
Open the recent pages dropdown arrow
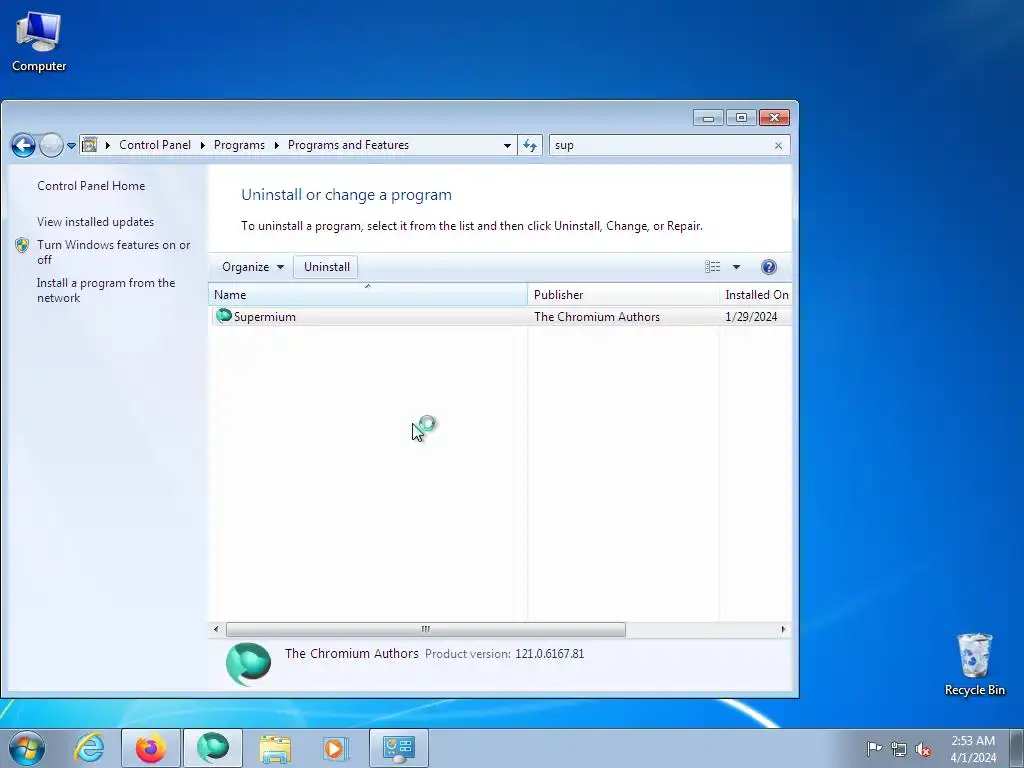(x=71, y=146)
